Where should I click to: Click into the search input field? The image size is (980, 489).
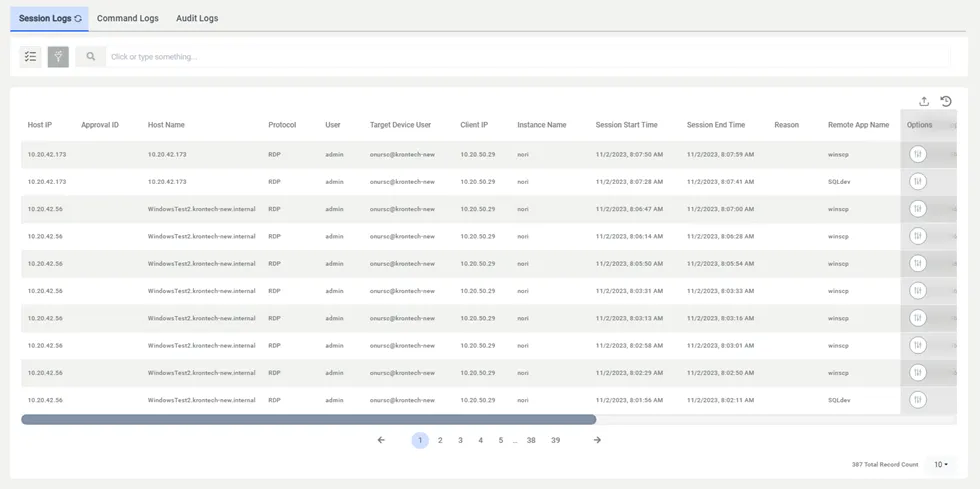(528, 57)
